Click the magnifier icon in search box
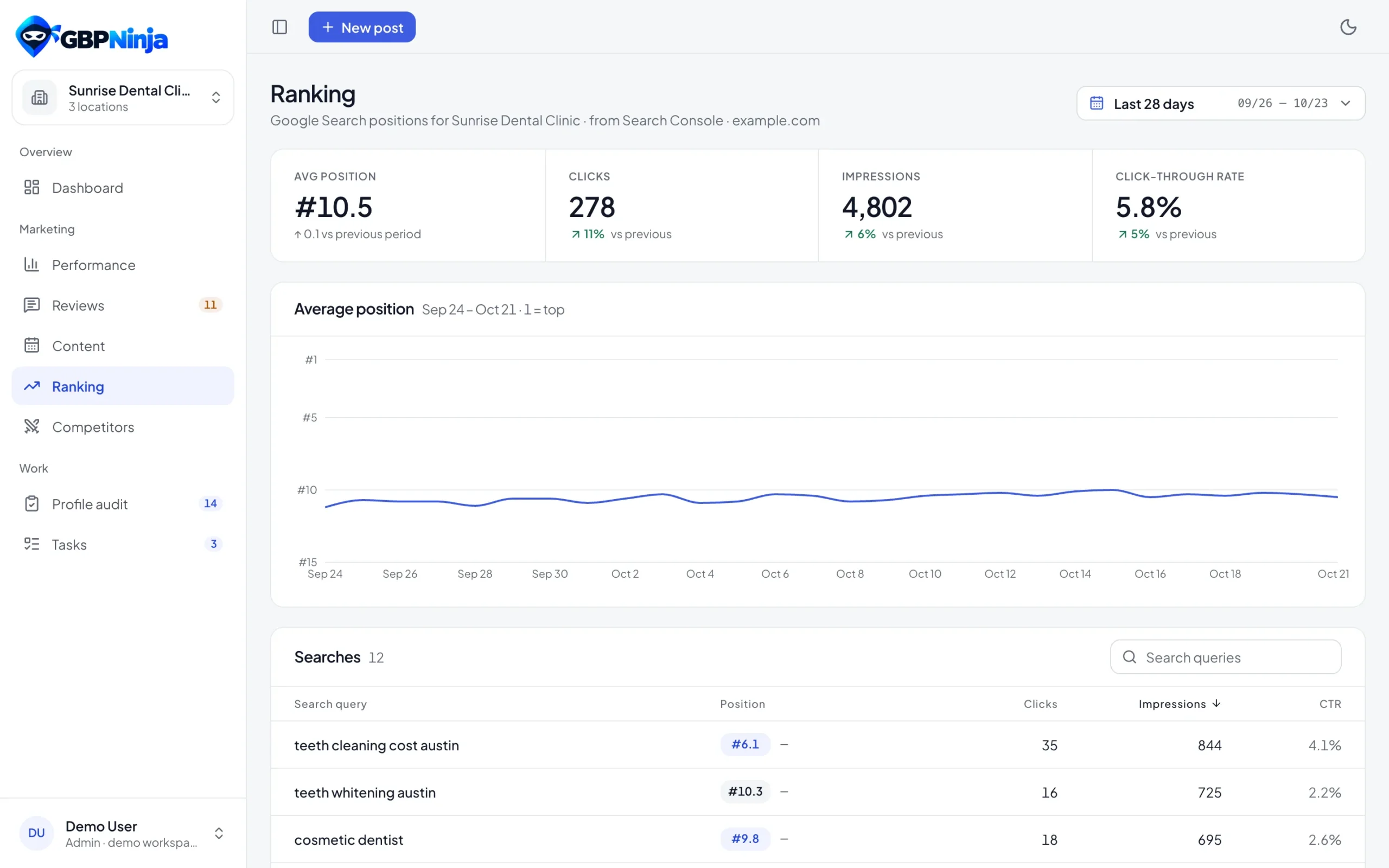This screenshot has width=1389, height=868. (x=1129, y=658)
